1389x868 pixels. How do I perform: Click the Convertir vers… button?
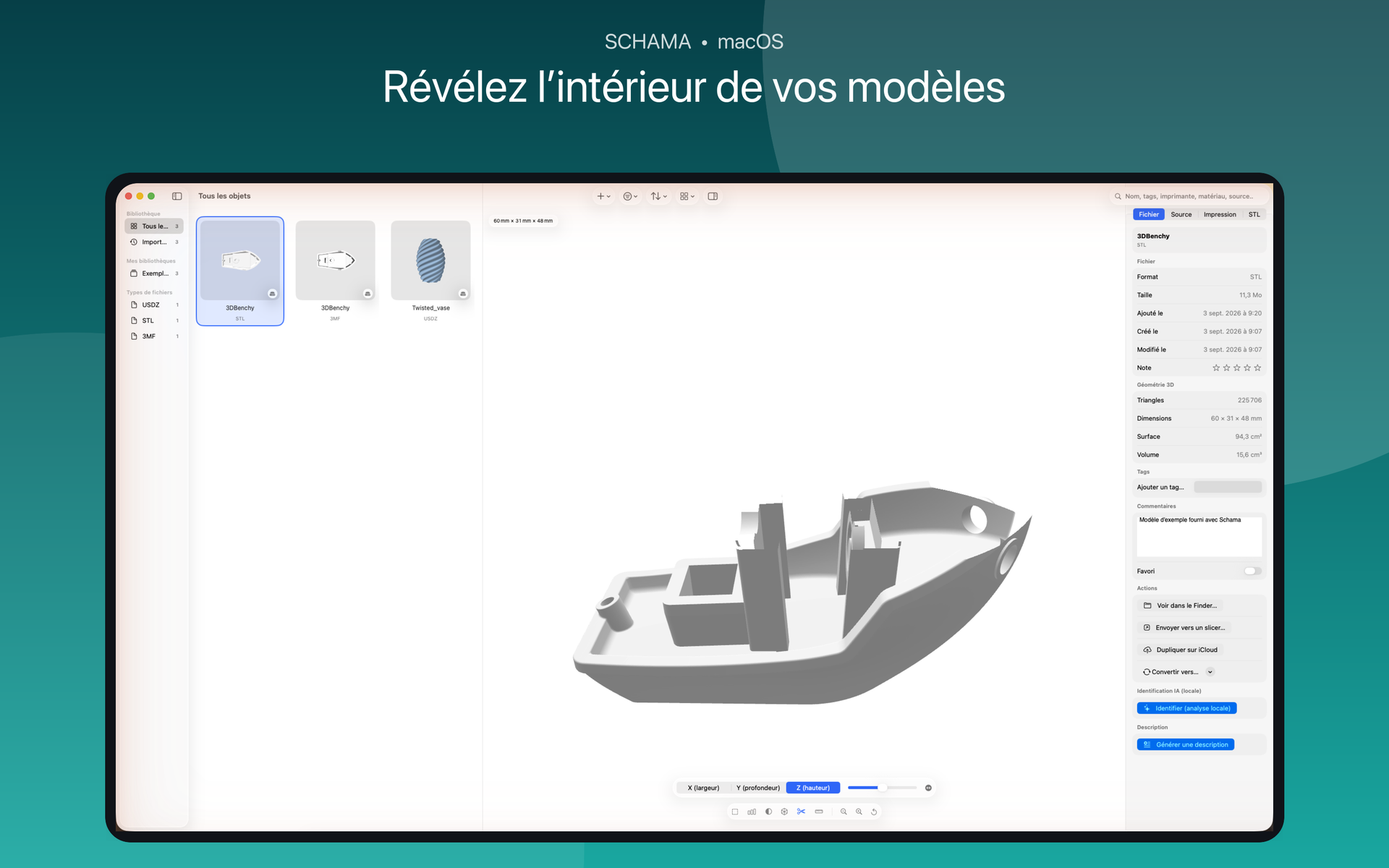[x=1171, y=672]
